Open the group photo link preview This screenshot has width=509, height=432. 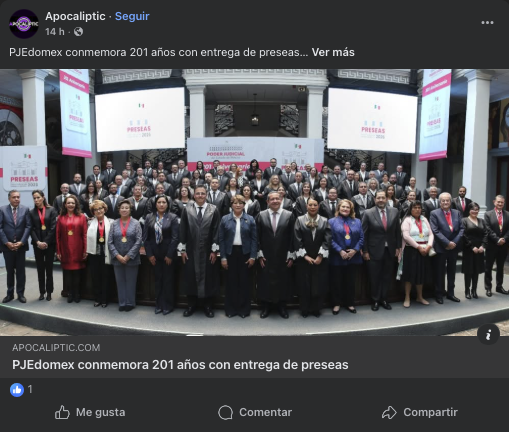click(x=254, y=202)
